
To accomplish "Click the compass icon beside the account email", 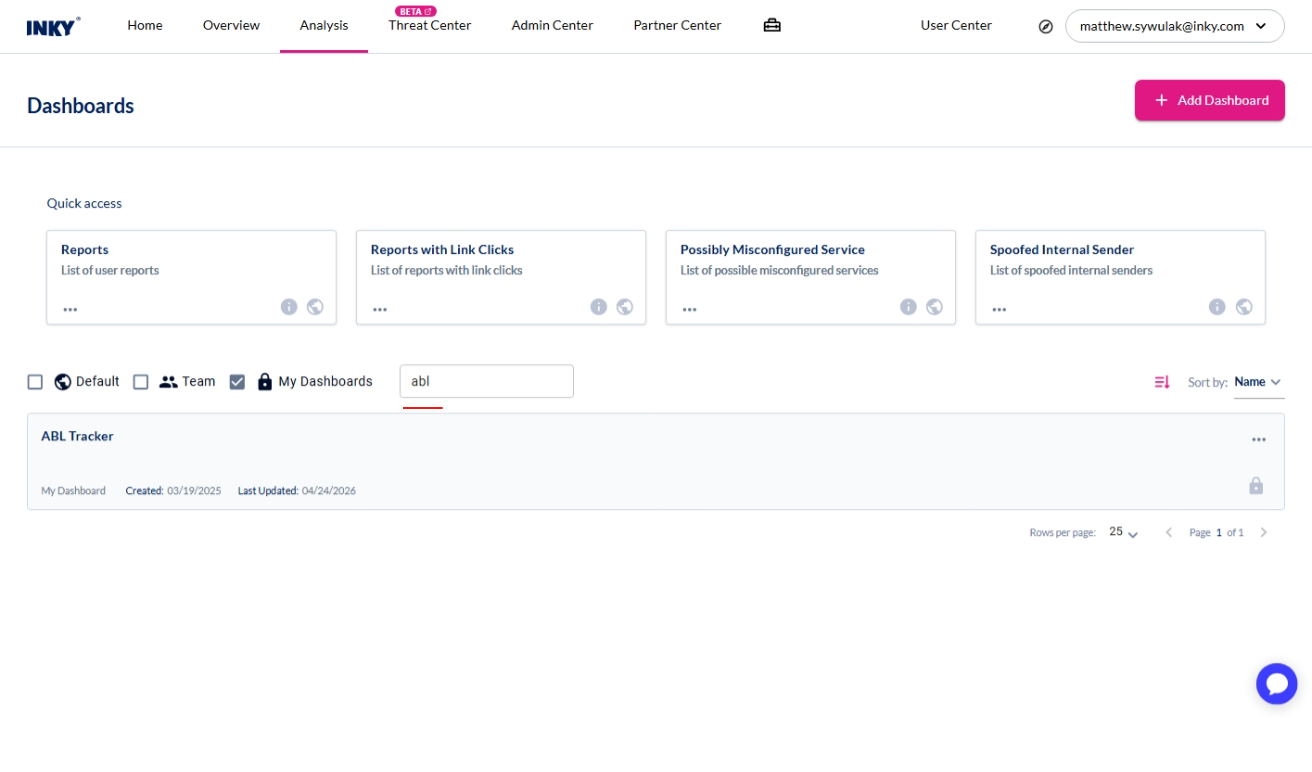I will [x=1046, y=27].
